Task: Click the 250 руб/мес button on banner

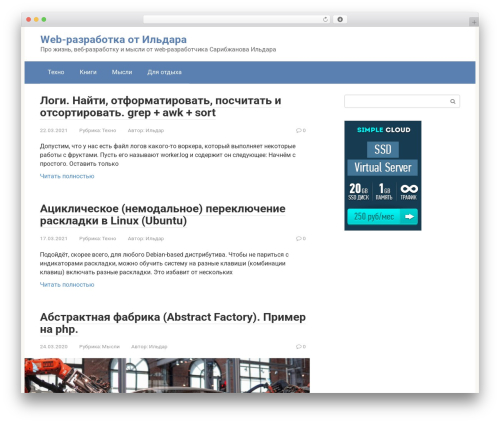Action: click(x=382, y=217)
